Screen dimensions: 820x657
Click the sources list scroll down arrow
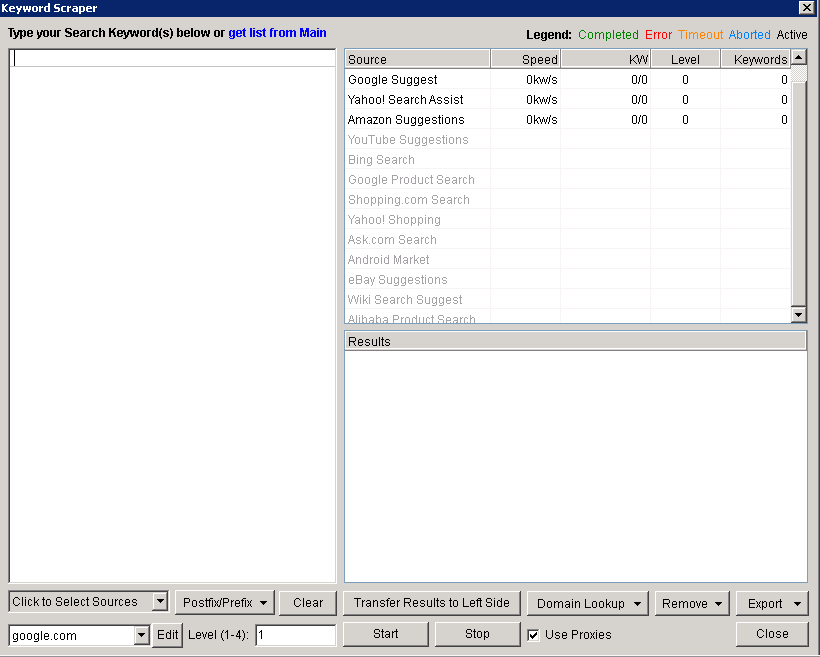(799, 314)
